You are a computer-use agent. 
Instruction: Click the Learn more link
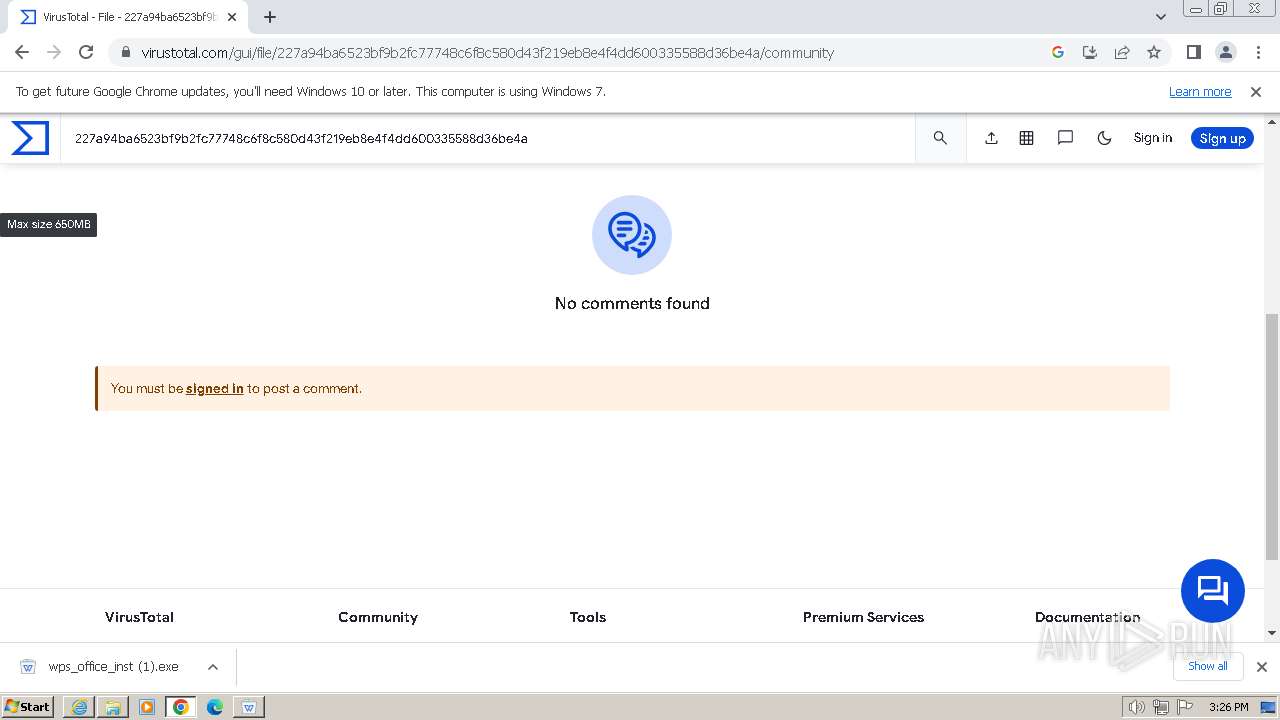tap(1200, 91)
